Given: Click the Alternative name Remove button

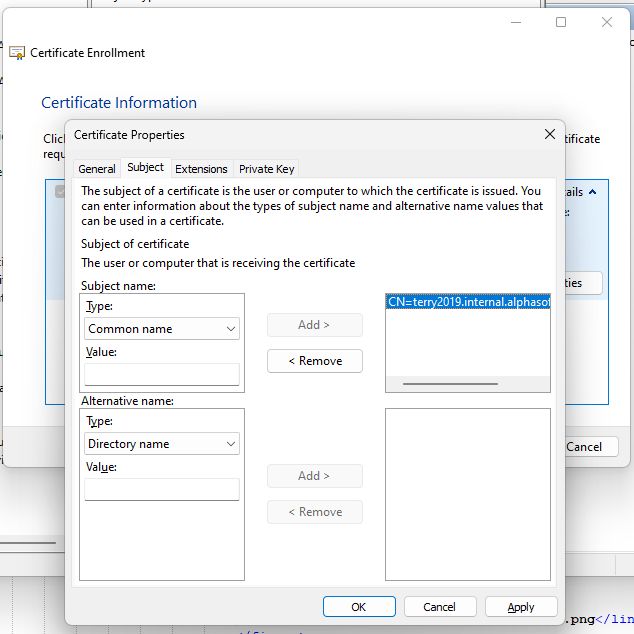Looking at the screenshot, I should coord(315,511).
